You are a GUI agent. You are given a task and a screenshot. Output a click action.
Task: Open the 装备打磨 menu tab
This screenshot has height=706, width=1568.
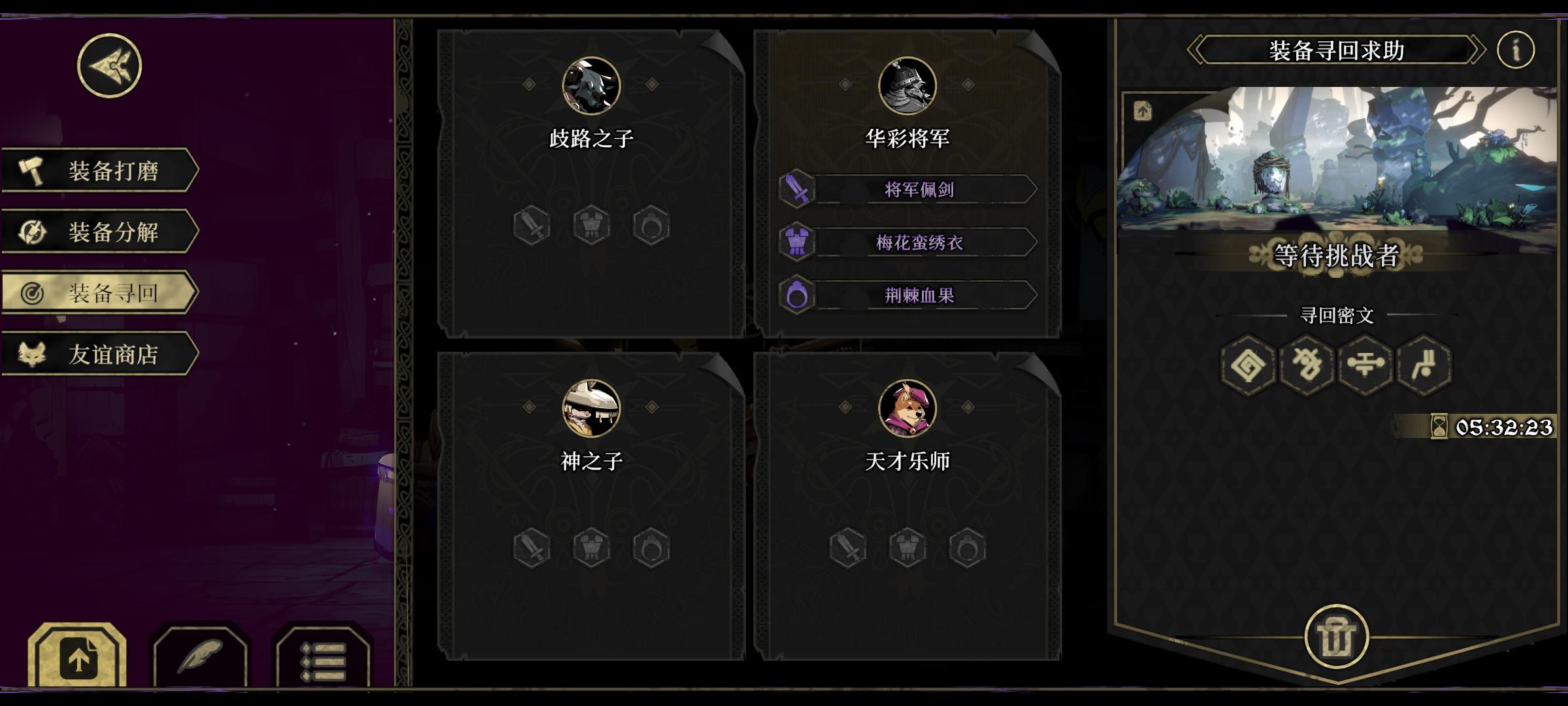coord(99,171)
